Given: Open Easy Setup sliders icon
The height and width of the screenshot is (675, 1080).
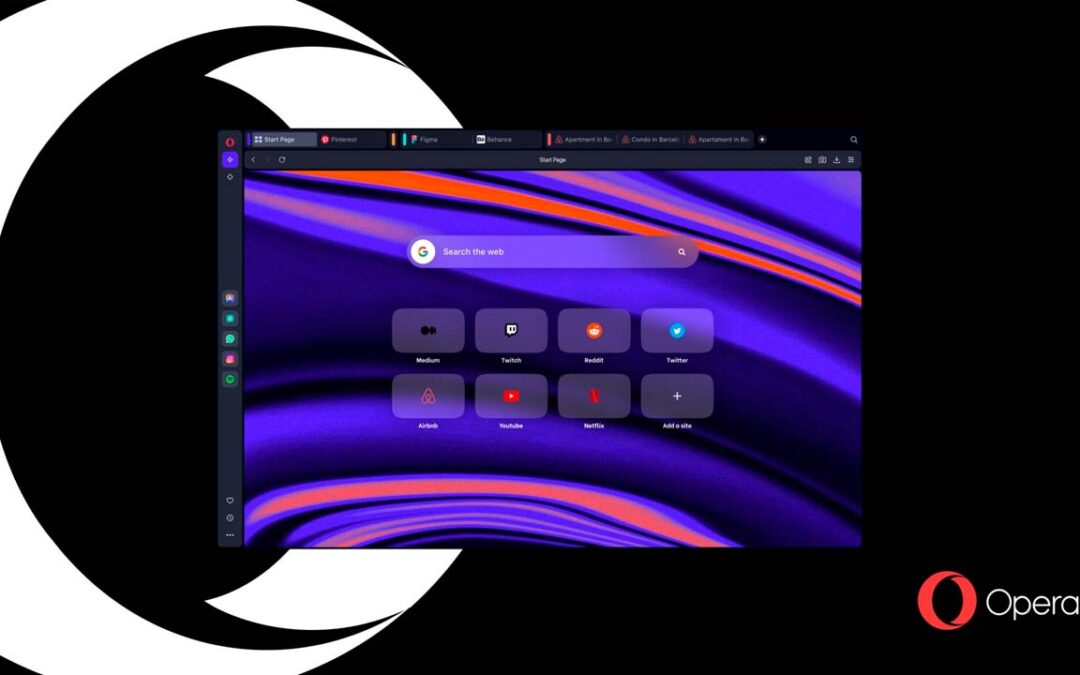Looking at the screenshot, I should 851,160.
